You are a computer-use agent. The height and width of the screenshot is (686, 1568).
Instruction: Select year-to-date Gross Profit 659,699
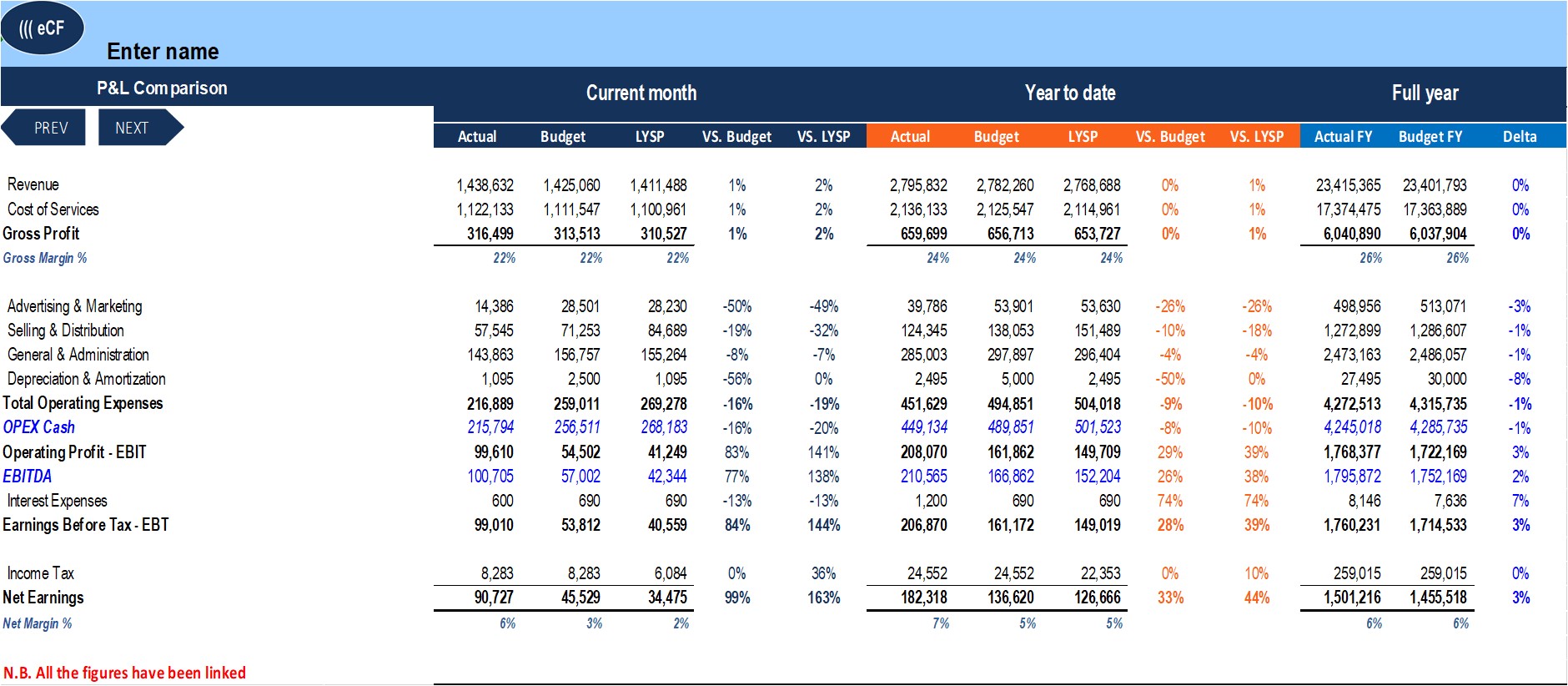923,235
